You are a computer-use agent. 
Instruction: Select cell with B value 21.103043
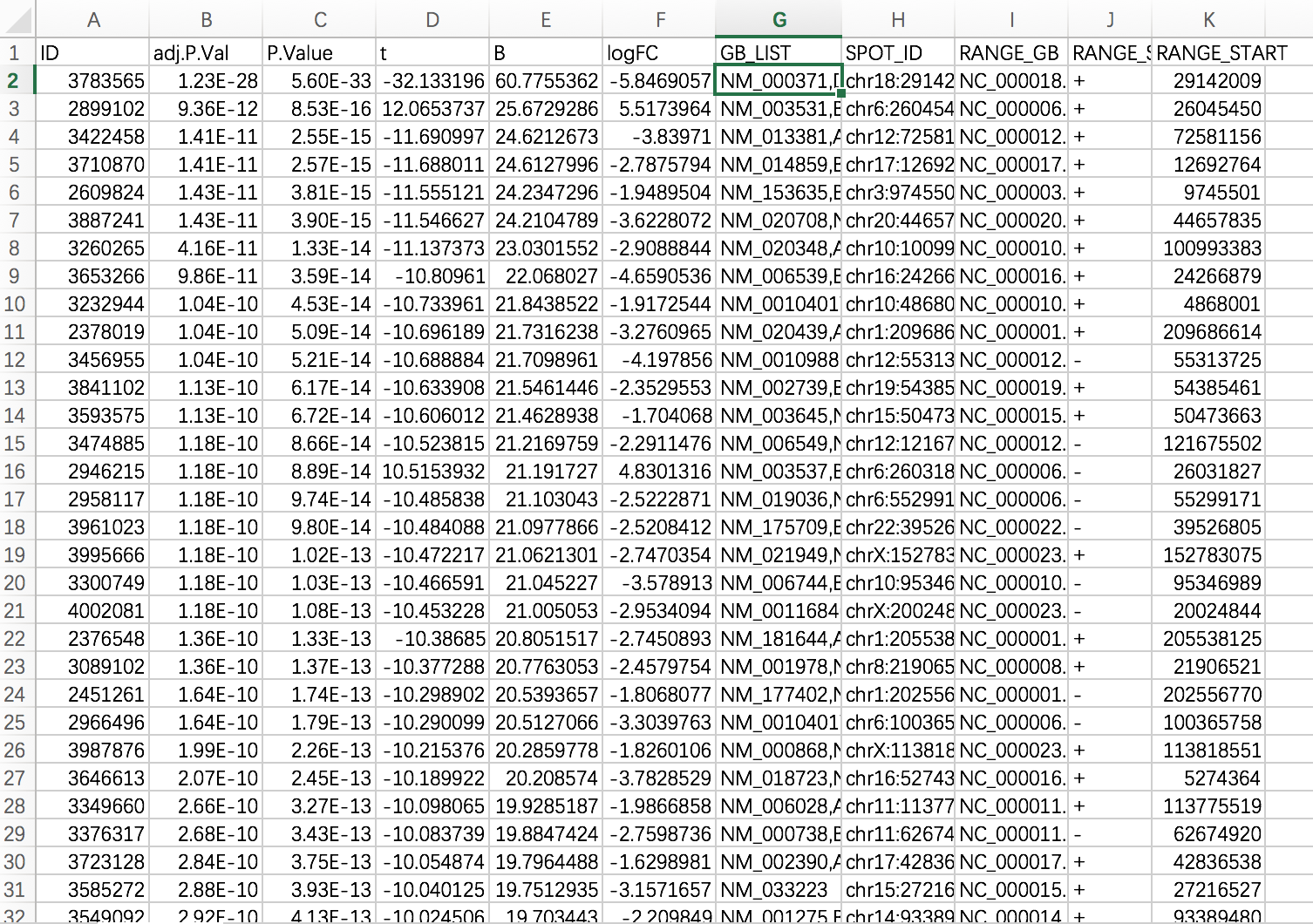coord(546,499)
